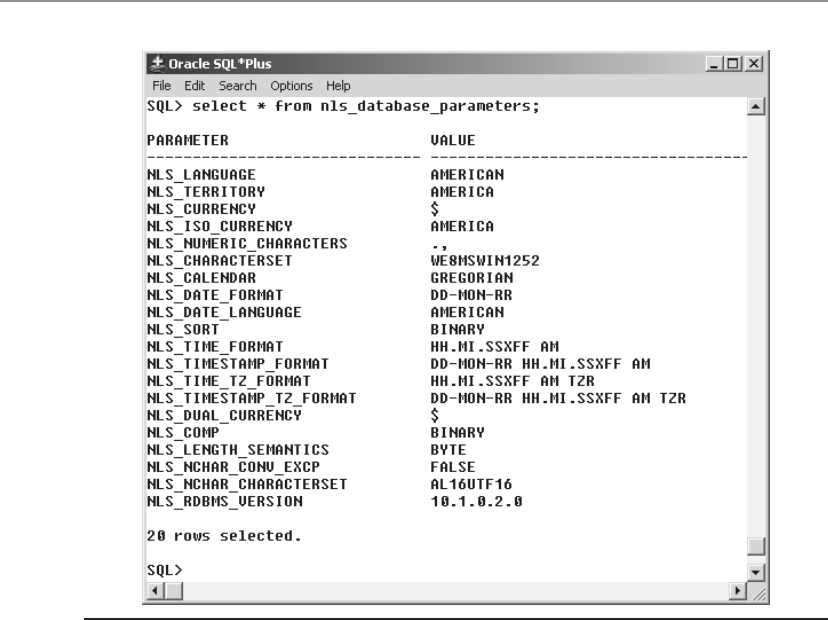828x620 pixels.
Task: Click the DD-MON-RR HH.MI.SSXFF AM TZR value
Action: coord(558,398)
